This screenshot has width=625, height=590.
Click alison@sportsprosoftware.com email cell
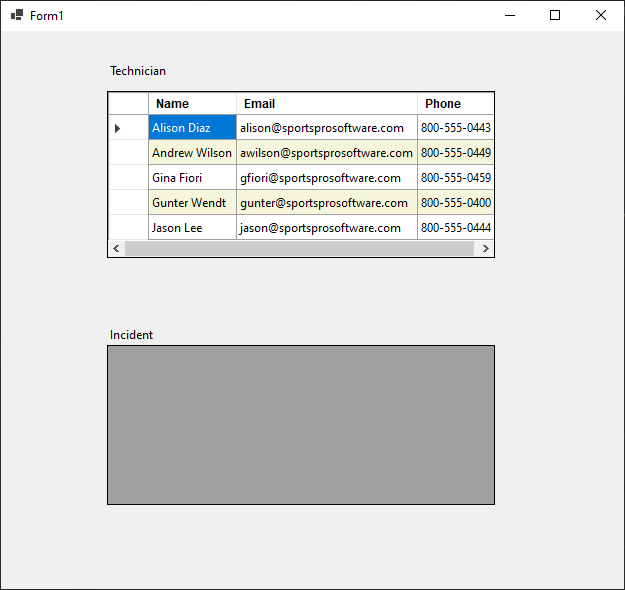click(327, 128)
